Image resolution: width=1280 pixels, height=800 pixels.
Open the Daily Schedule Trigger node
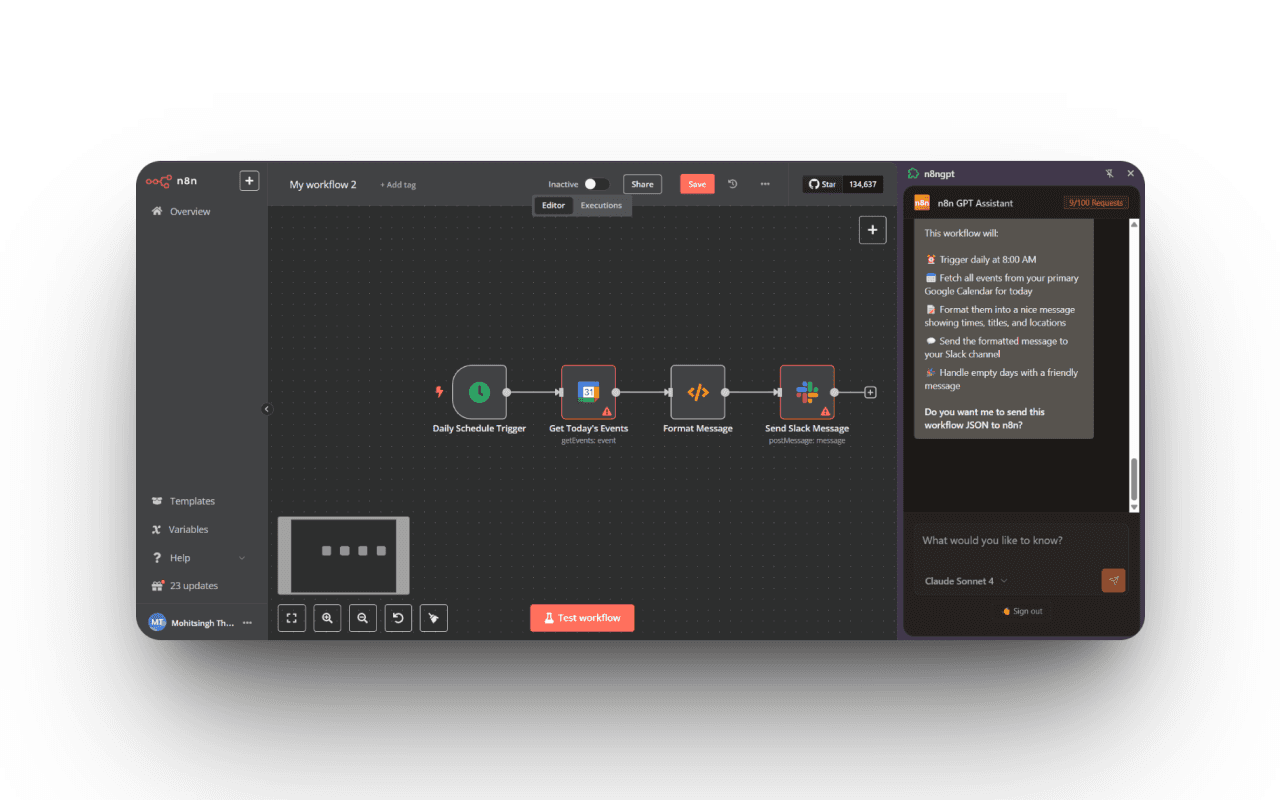tap(478, 392)
